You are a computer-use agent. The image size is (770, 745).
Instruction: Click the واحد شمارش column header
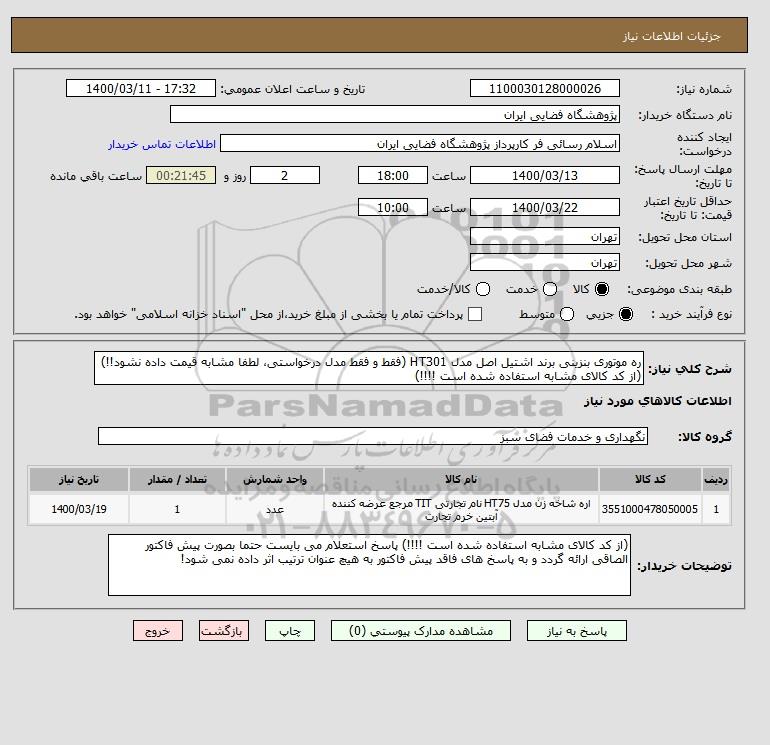click(x=275, y=479)
